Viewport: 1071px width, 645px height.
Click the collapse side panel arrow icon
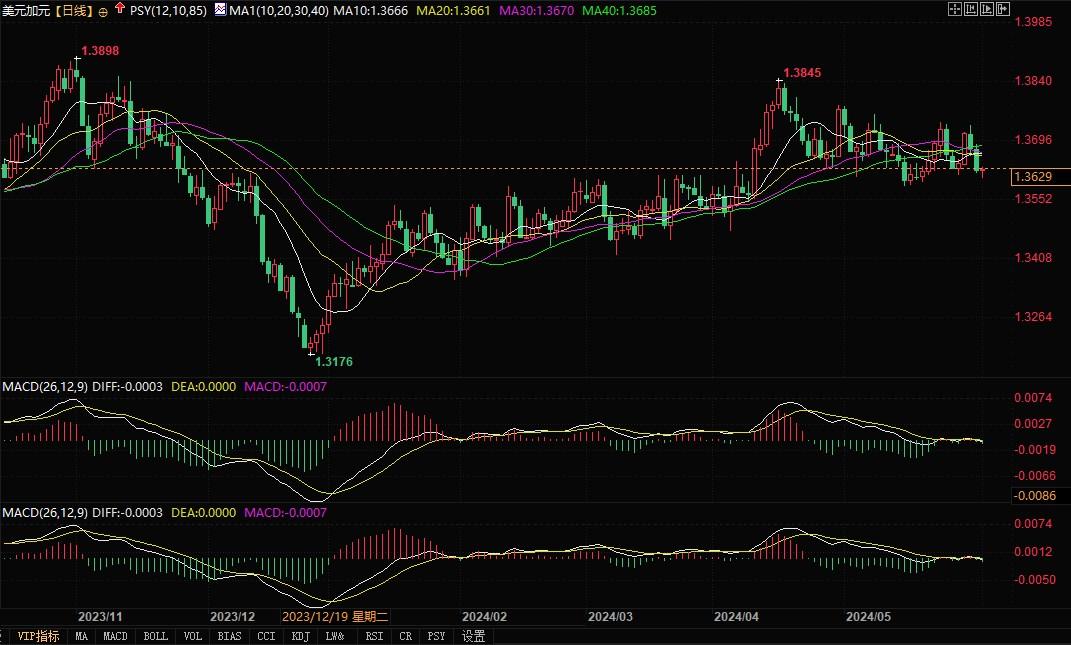1003,9
